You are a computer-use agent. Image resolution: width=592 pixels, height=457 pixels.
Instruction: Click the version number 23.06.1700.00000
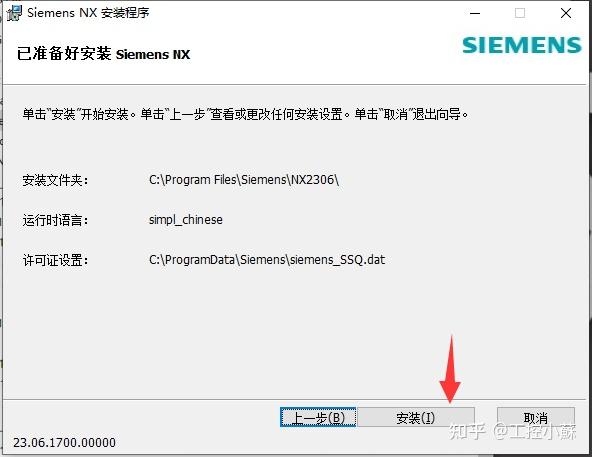click(64, 442)
